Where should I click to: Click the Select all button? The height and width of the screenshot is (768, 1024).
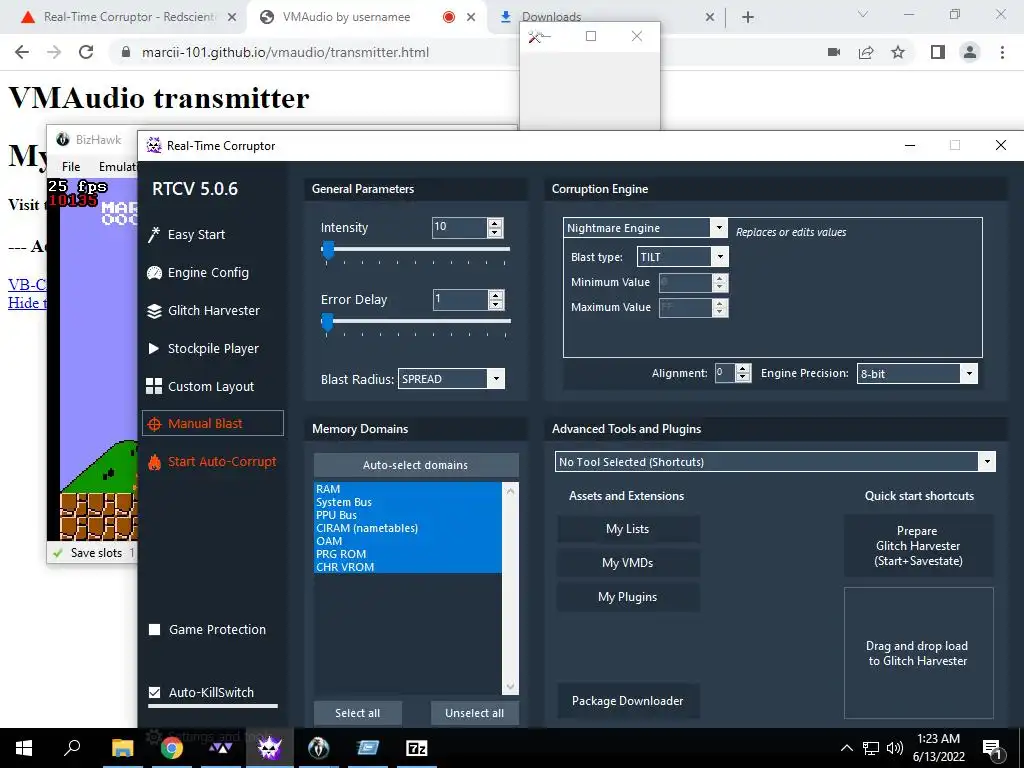pyautogui.click(x=357, y=713)
